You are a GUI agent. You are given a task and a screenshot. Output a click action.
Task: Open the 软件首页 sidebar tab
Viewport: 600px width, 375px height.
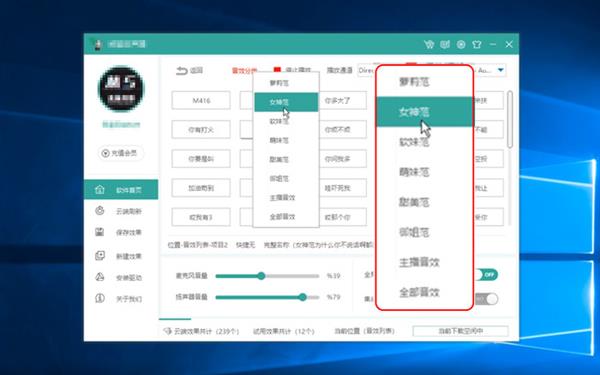(121, 189)
